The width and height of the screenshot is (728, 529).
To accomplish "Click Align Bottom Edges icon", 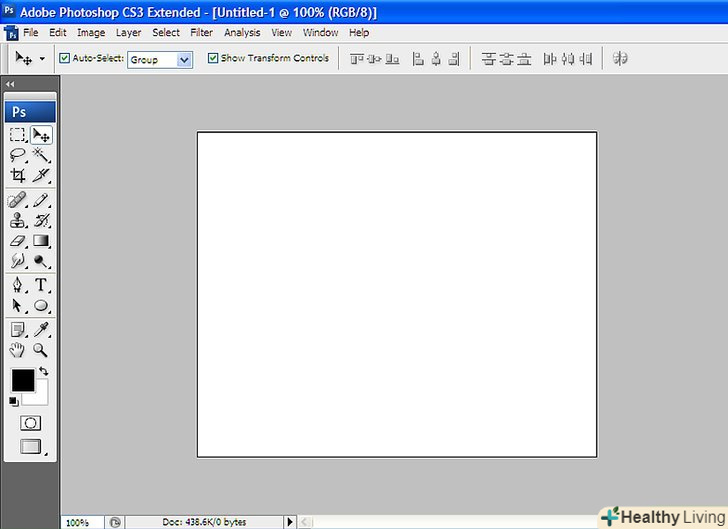I will coord(392,59).
